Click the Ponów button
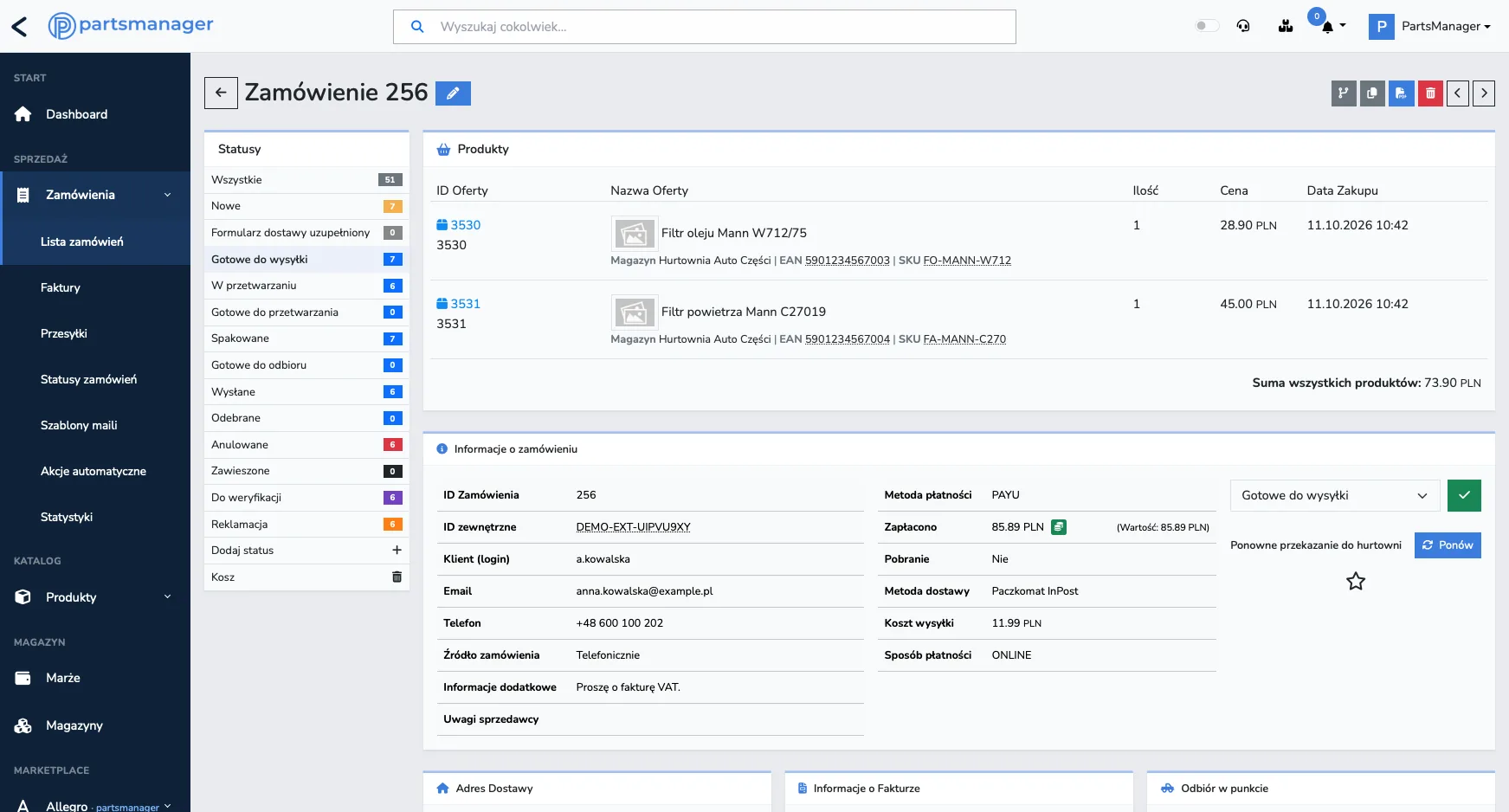The image size is (1509, 812). tap(1448, 545)
